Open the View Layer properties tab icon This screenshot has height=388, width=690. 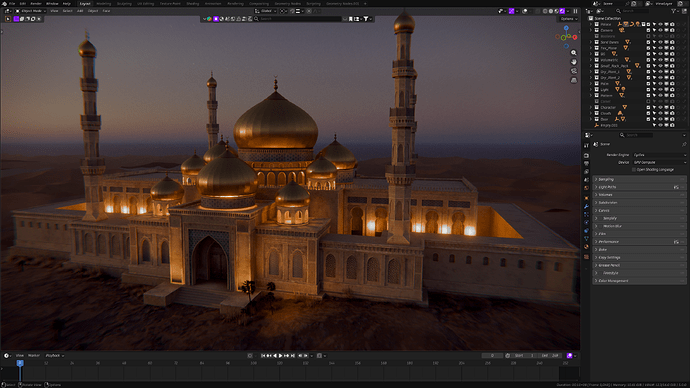coord(586,172)
